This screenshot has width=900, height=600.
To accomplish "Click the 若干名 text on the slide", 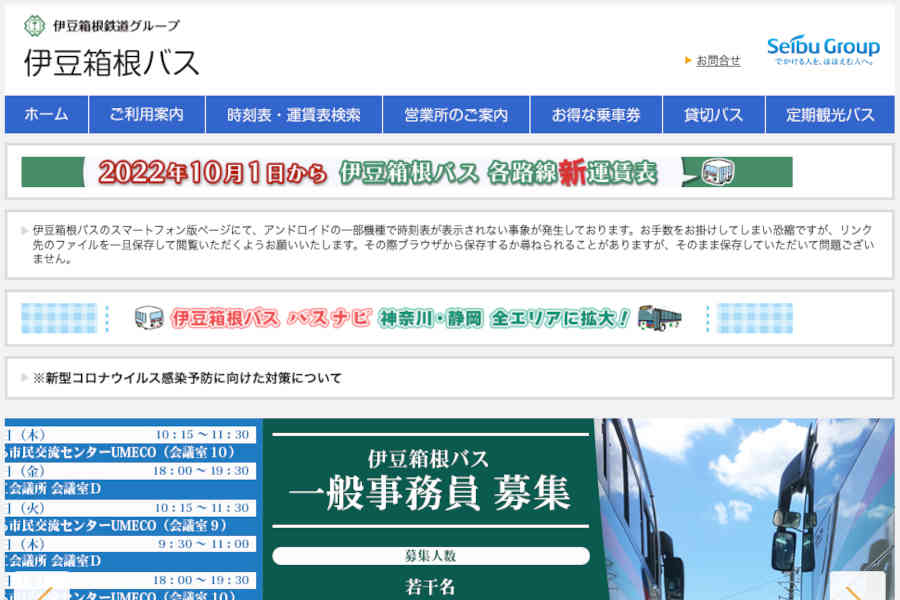I will click(x=430, y=587).
